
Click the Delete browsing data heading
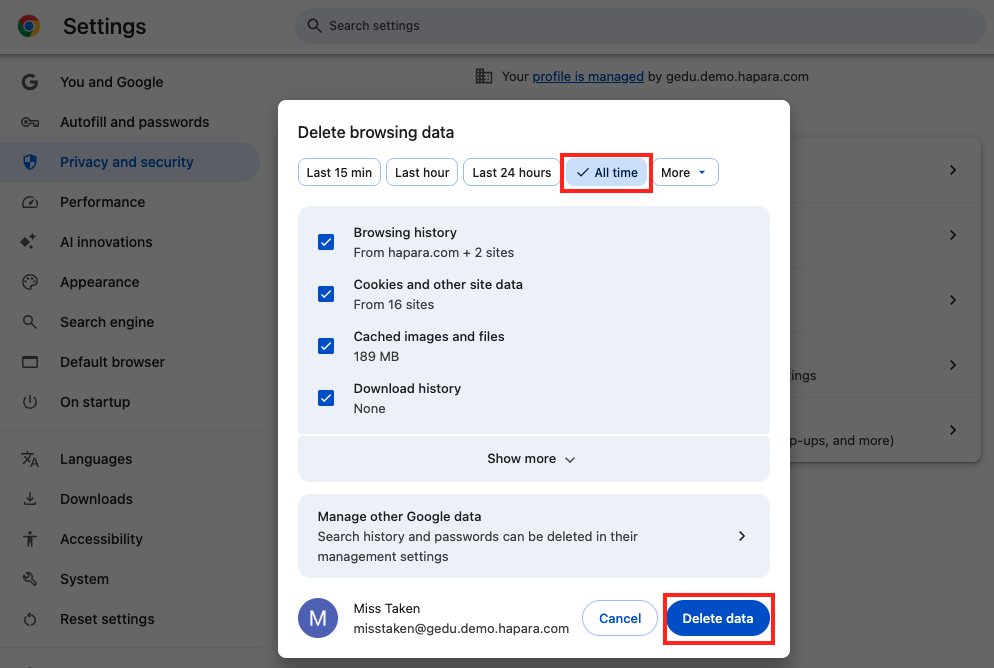[x=376, y=132]
